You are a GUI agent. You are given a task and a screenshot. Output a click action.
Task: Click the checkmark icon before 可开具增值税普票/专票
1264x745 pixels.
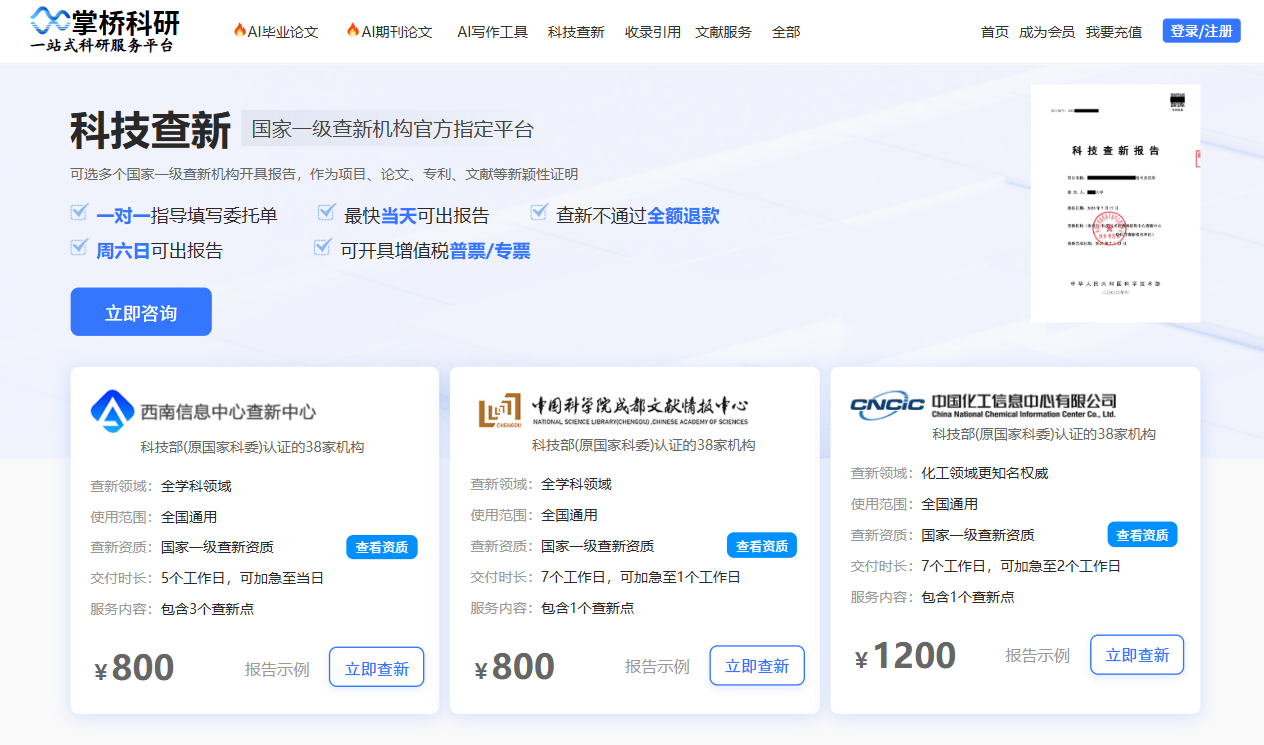322,247
